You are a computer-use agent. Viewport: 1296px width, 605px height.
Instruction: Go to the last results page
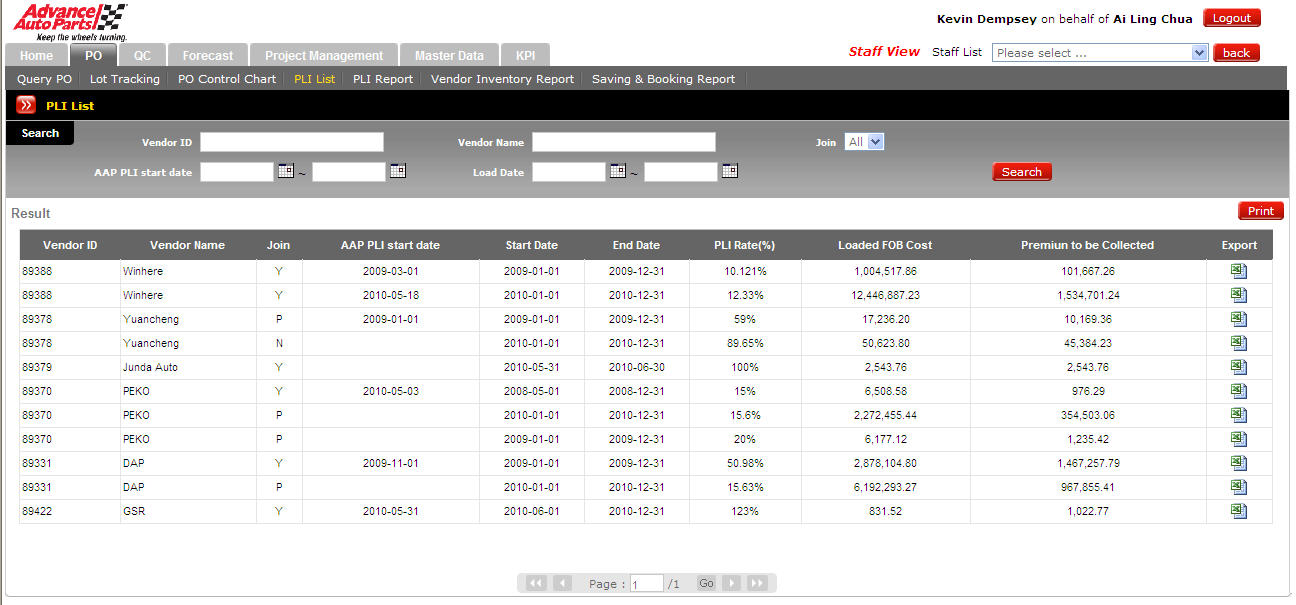[757, 583]
